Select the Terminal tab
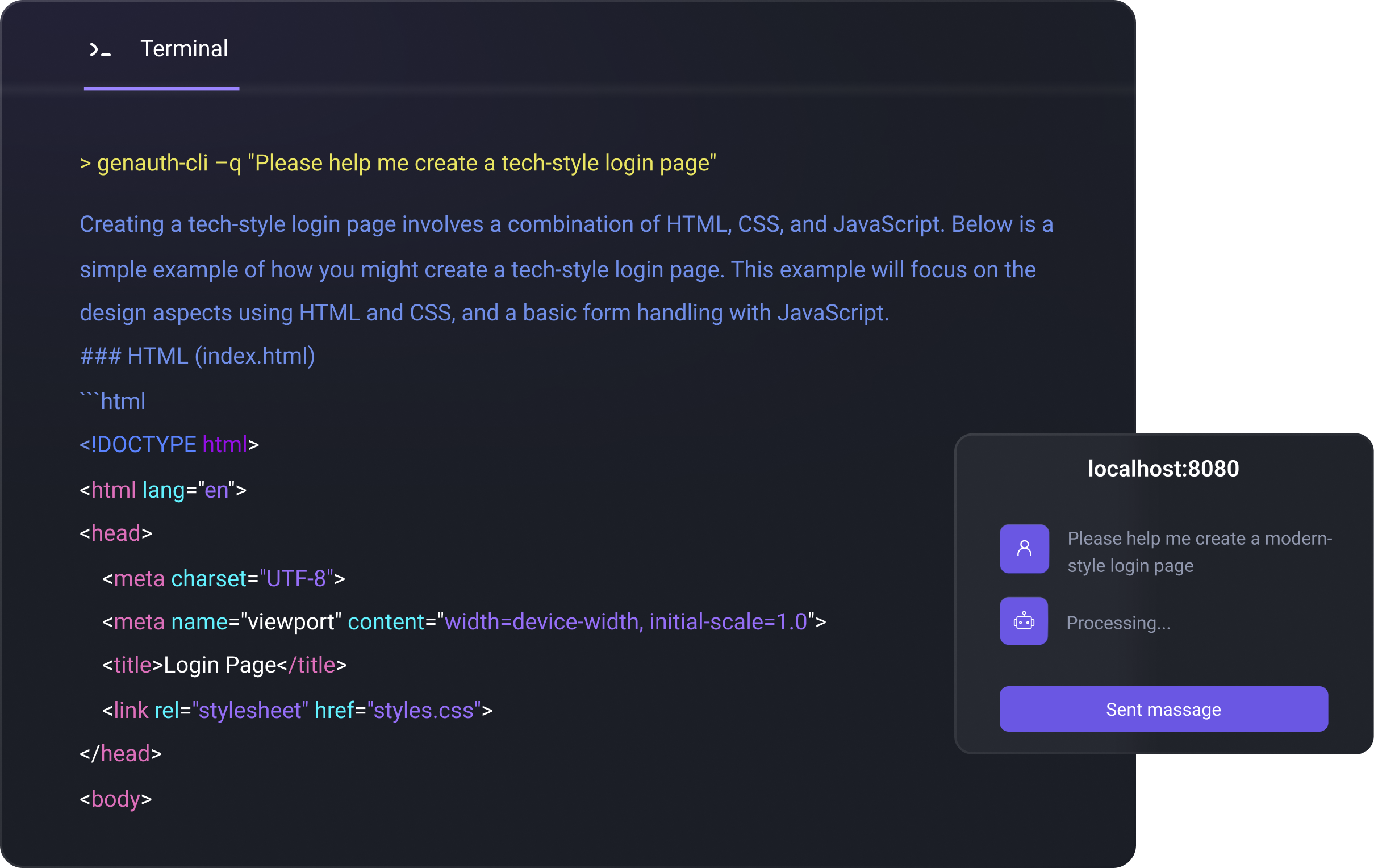This screenshot has width=1374, height=868. click(161, 49)
